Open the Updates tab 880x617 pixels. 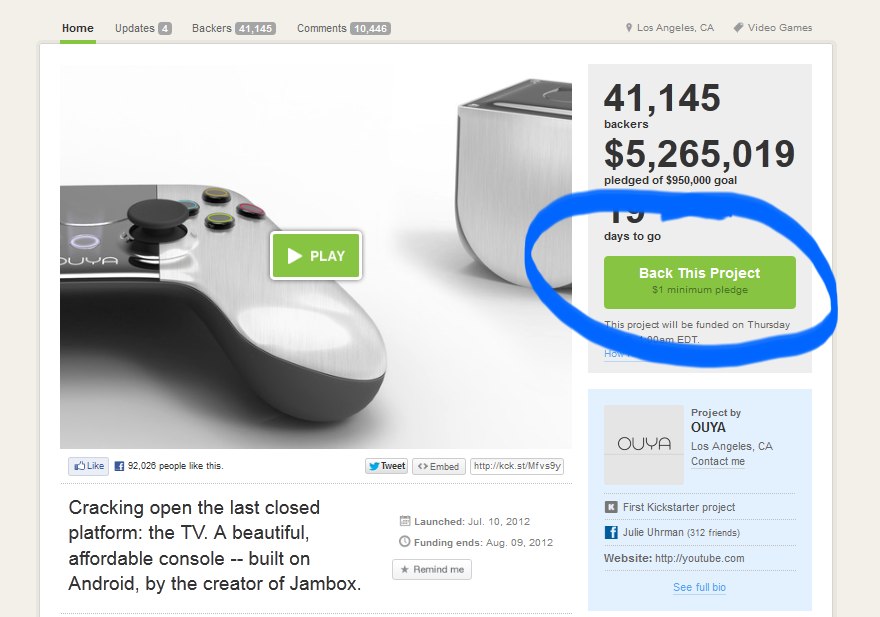143,29
